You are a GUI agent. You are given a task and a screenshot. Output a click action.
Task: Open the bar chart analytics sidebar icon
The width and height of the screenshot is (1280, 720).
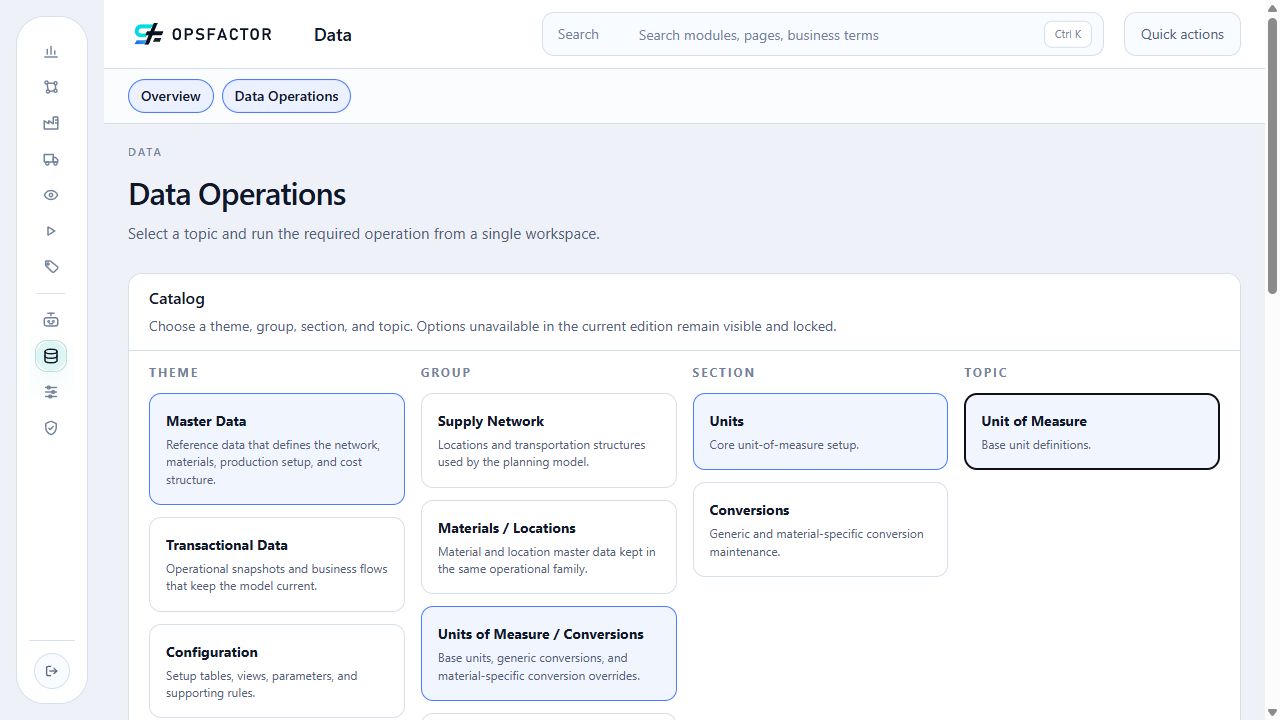(x=51, y=52)
